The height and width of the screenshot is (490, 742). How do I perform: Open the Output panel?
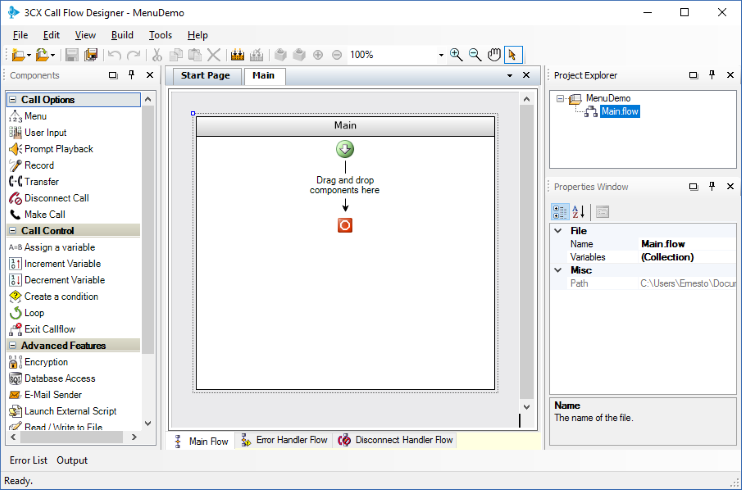(72, 460)
